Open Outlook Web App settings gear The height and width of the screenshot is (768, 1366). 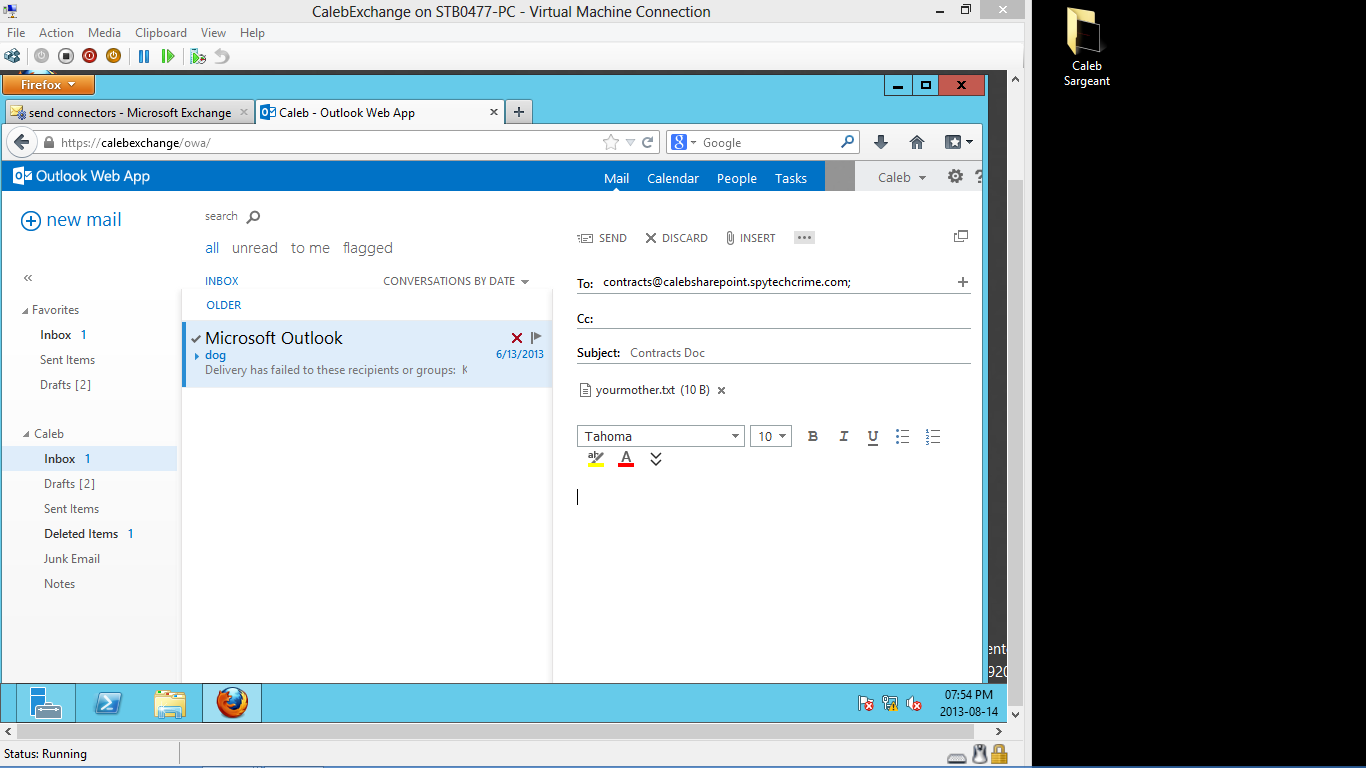pyautogui.click(x=955, y=177)
